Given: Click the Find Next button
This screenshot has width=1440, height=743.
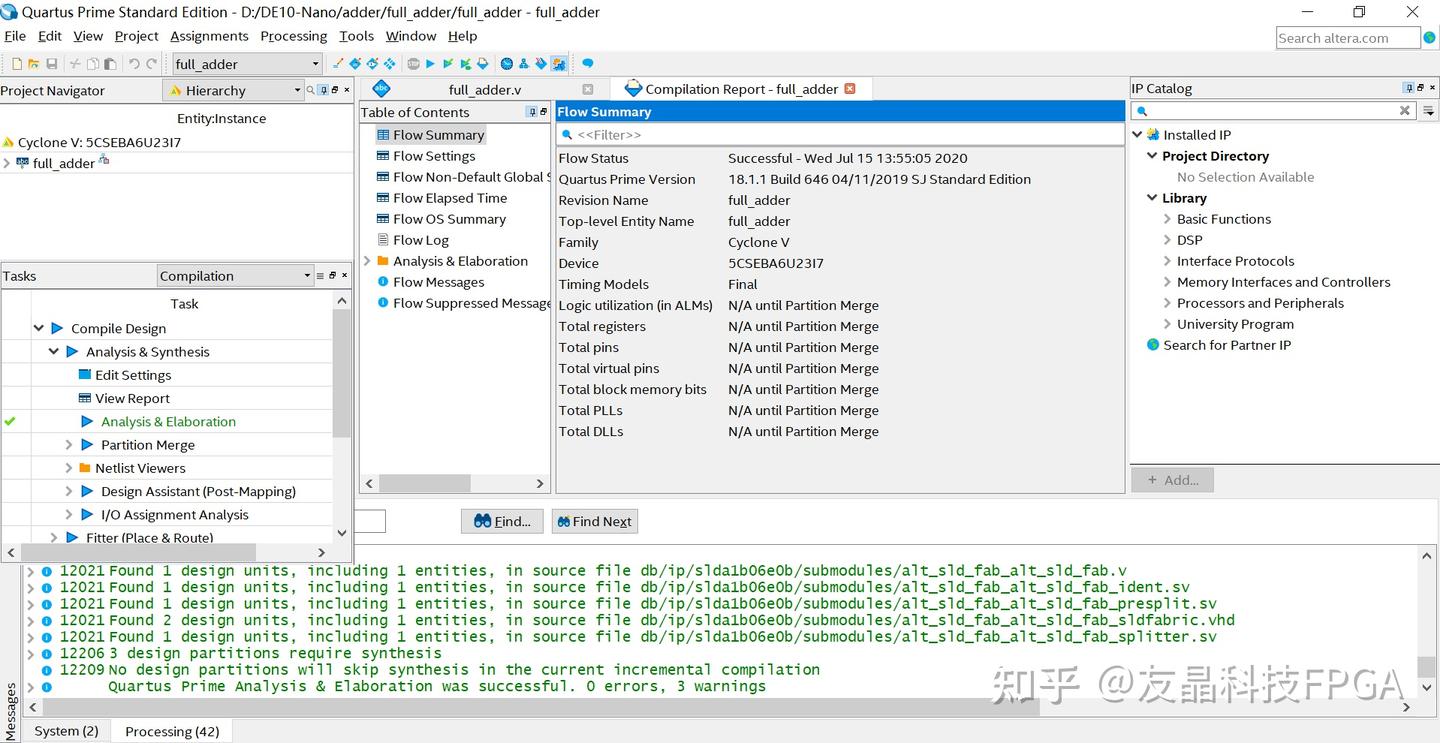Looking at the screenshot, I should (x=594, y=521).
